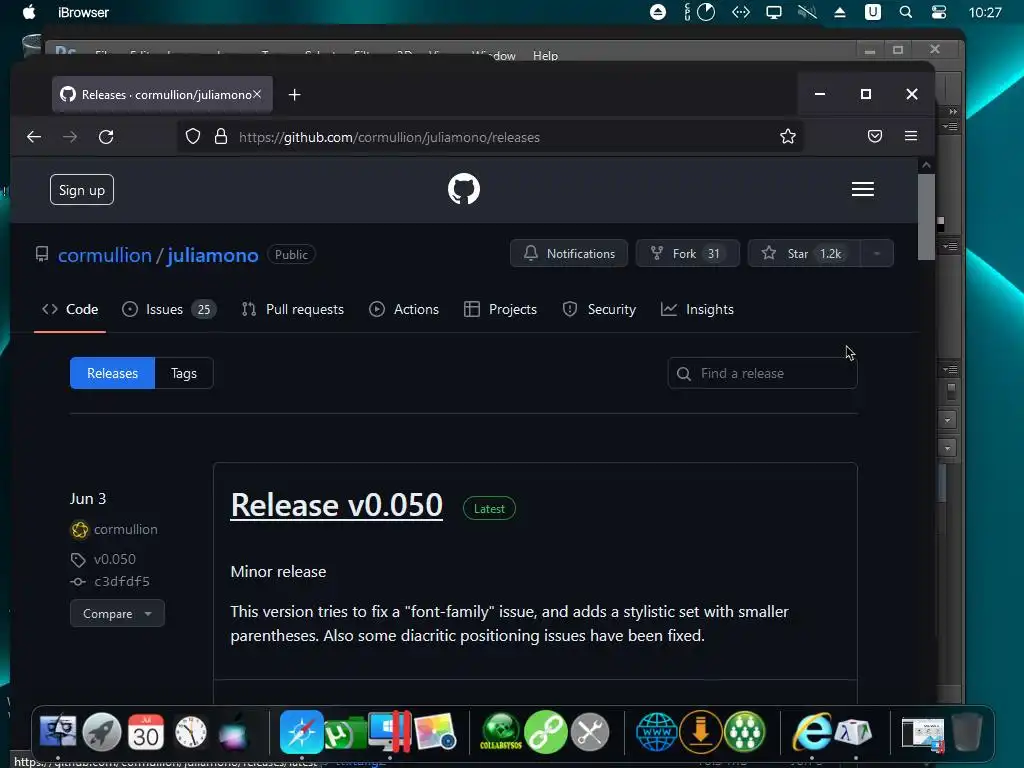Open the iBrowser menu in the menu bar
This screenshot has width=1024, height=768.
point(84,12)
